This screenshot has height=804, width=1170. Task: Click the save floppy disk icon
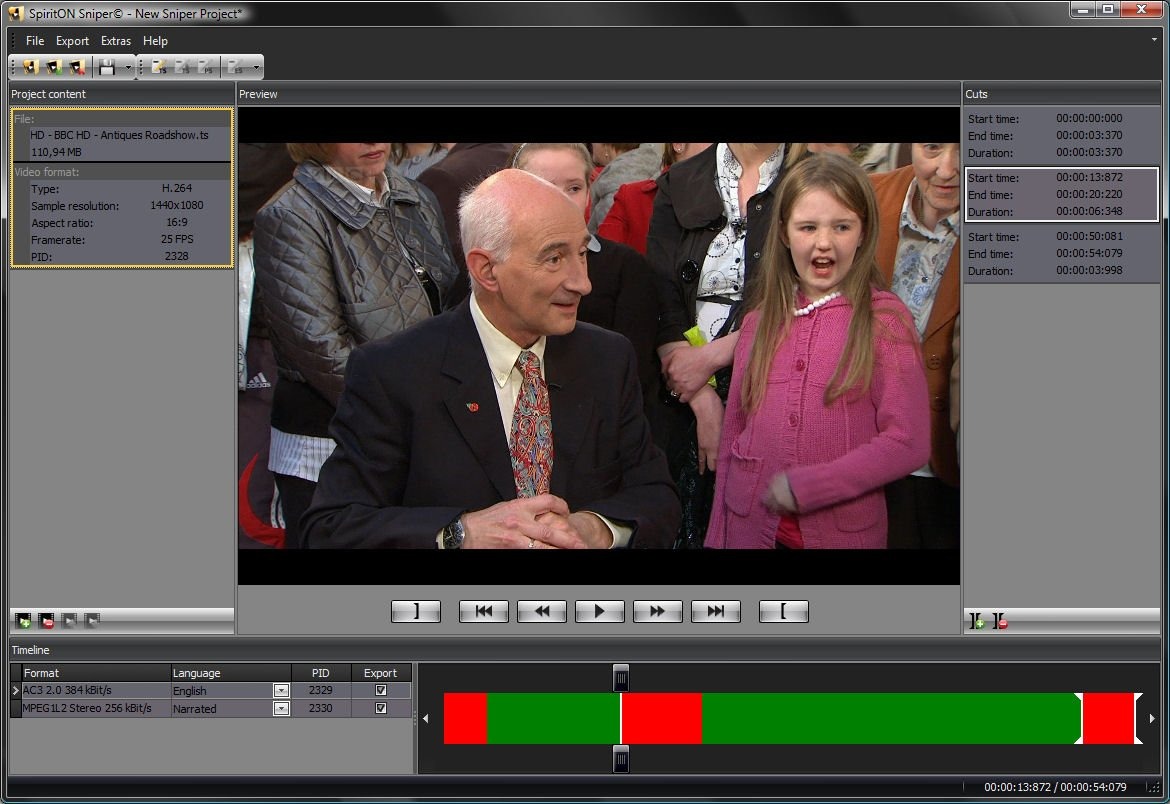[107, 67]
